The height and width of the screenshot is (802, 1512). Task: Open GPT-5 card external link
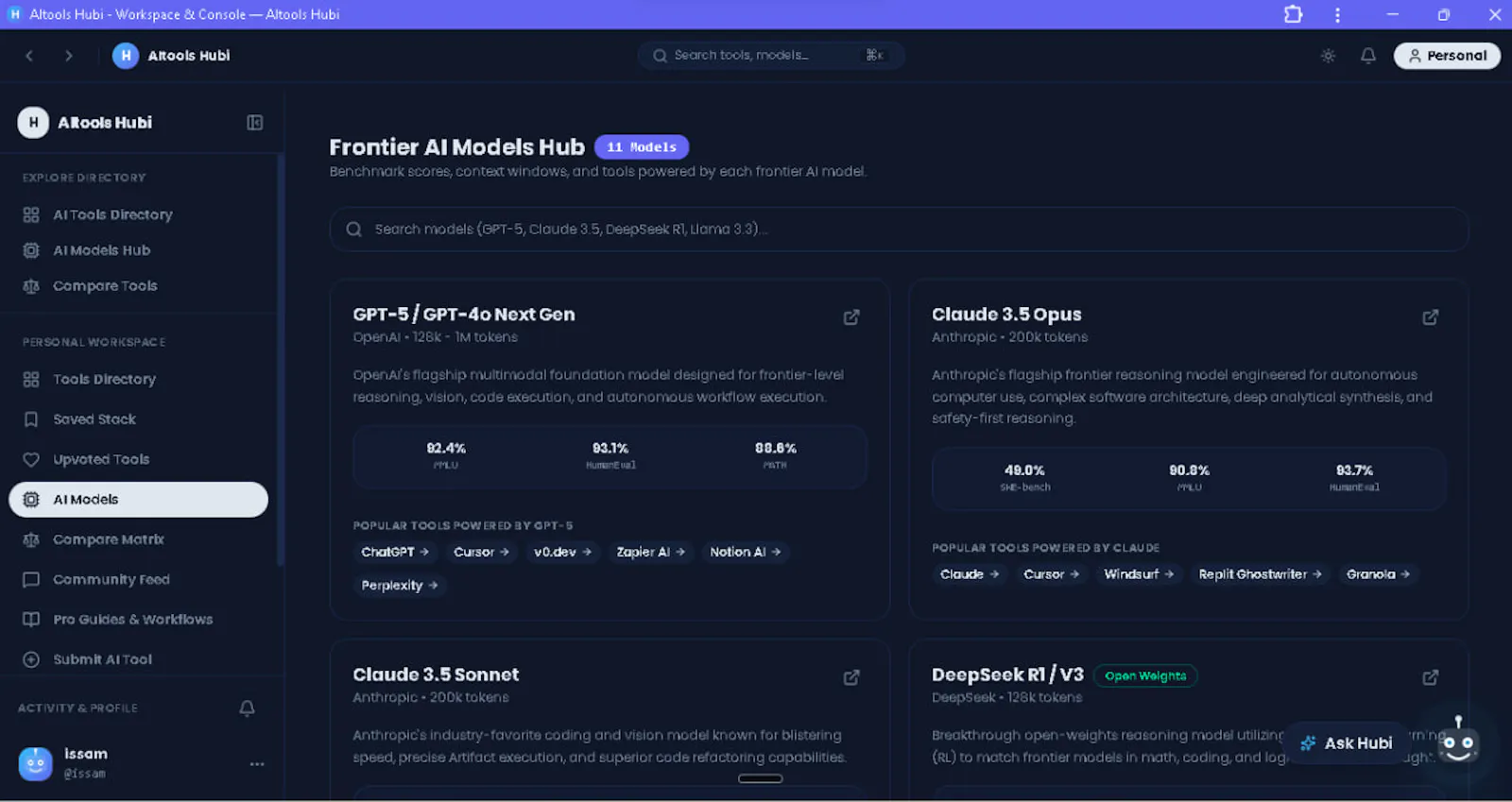pyautogui.click(x=851, y=317)
